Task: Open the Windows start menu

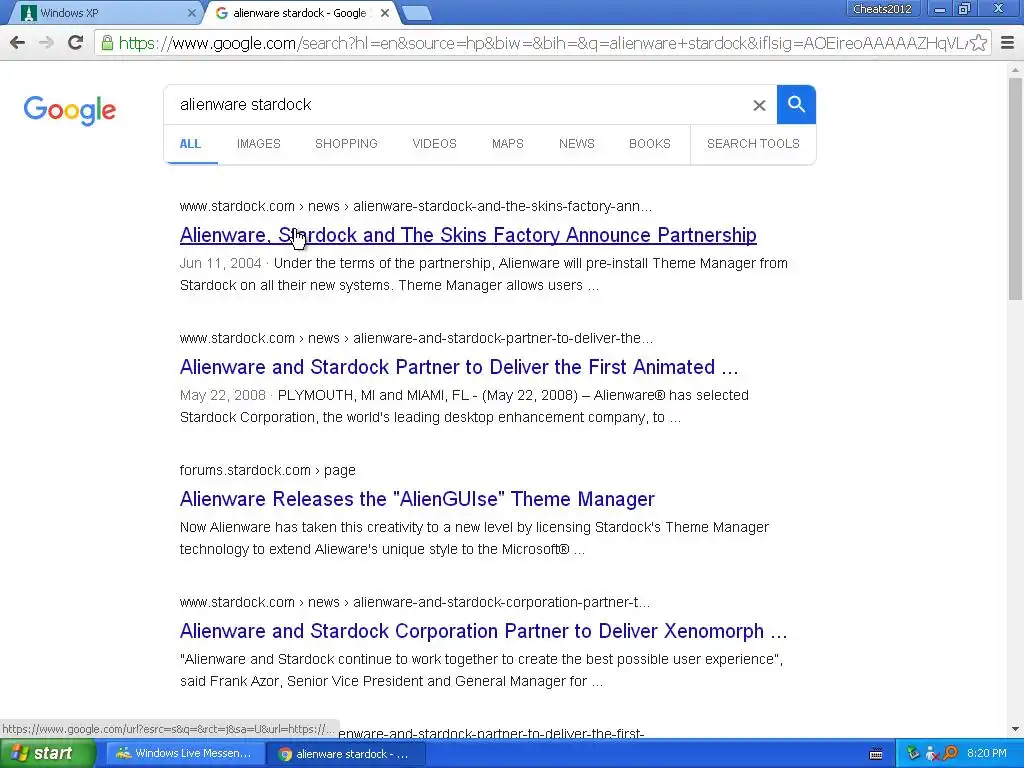Action: click(47, 754)
